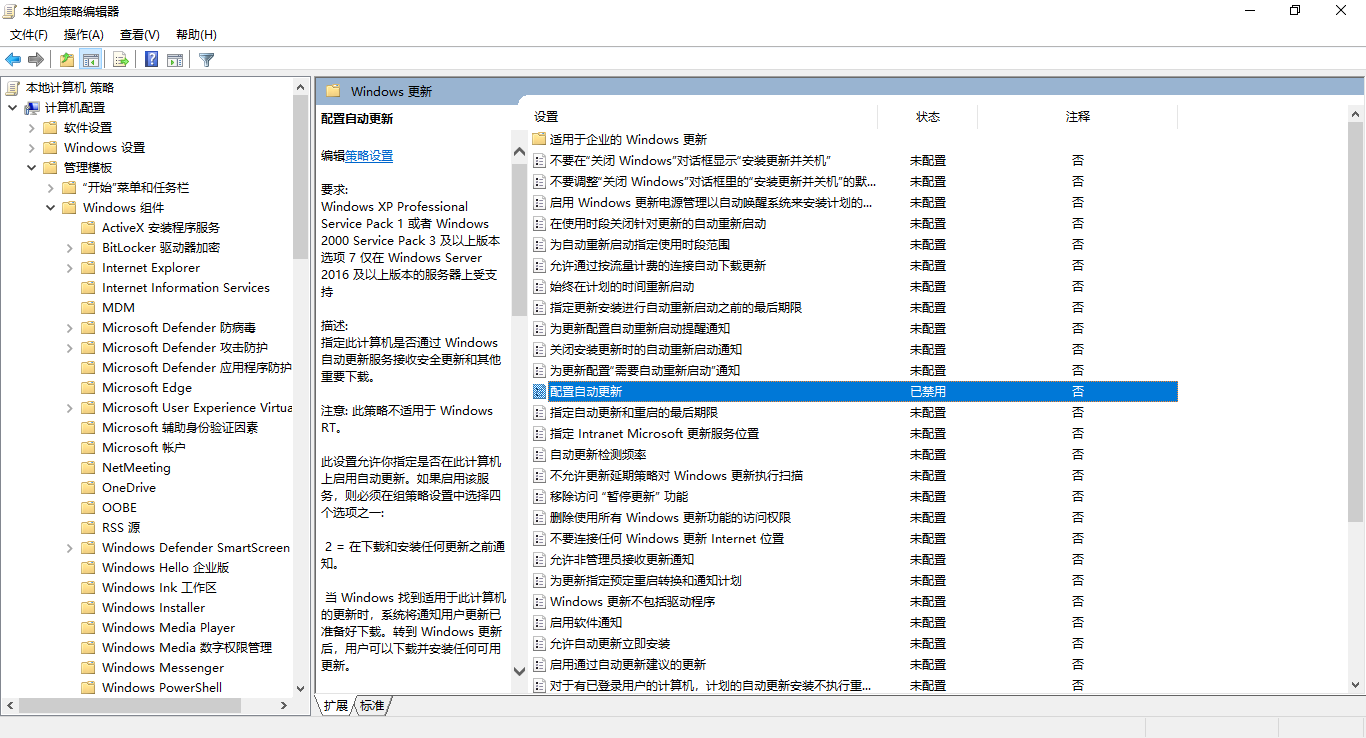Viewport: 1366px width, 738px height.
Task: Expand the Microsoft Defender 防病毒 node
Action: [x=69, y=328]
